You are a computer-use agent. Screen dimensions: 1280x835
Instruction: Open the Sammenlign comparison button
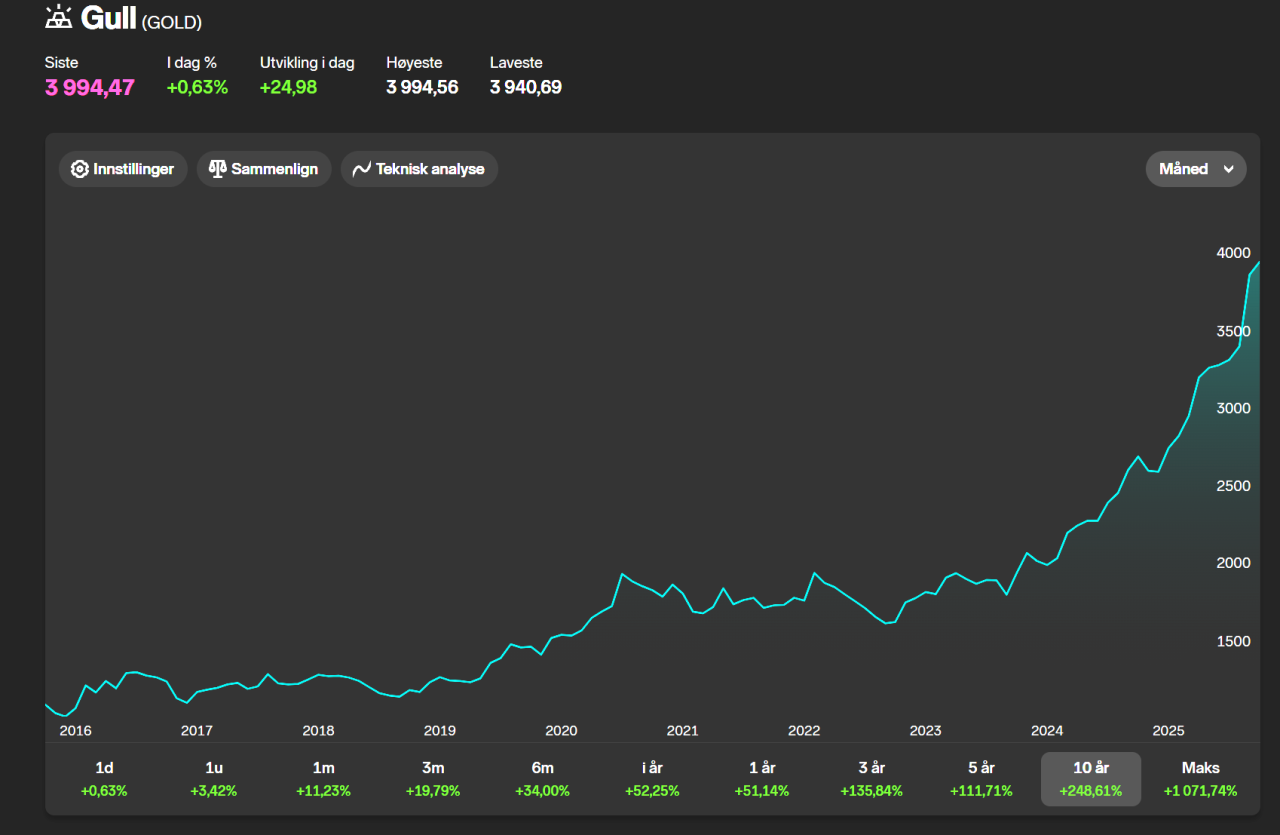point(264,169)
